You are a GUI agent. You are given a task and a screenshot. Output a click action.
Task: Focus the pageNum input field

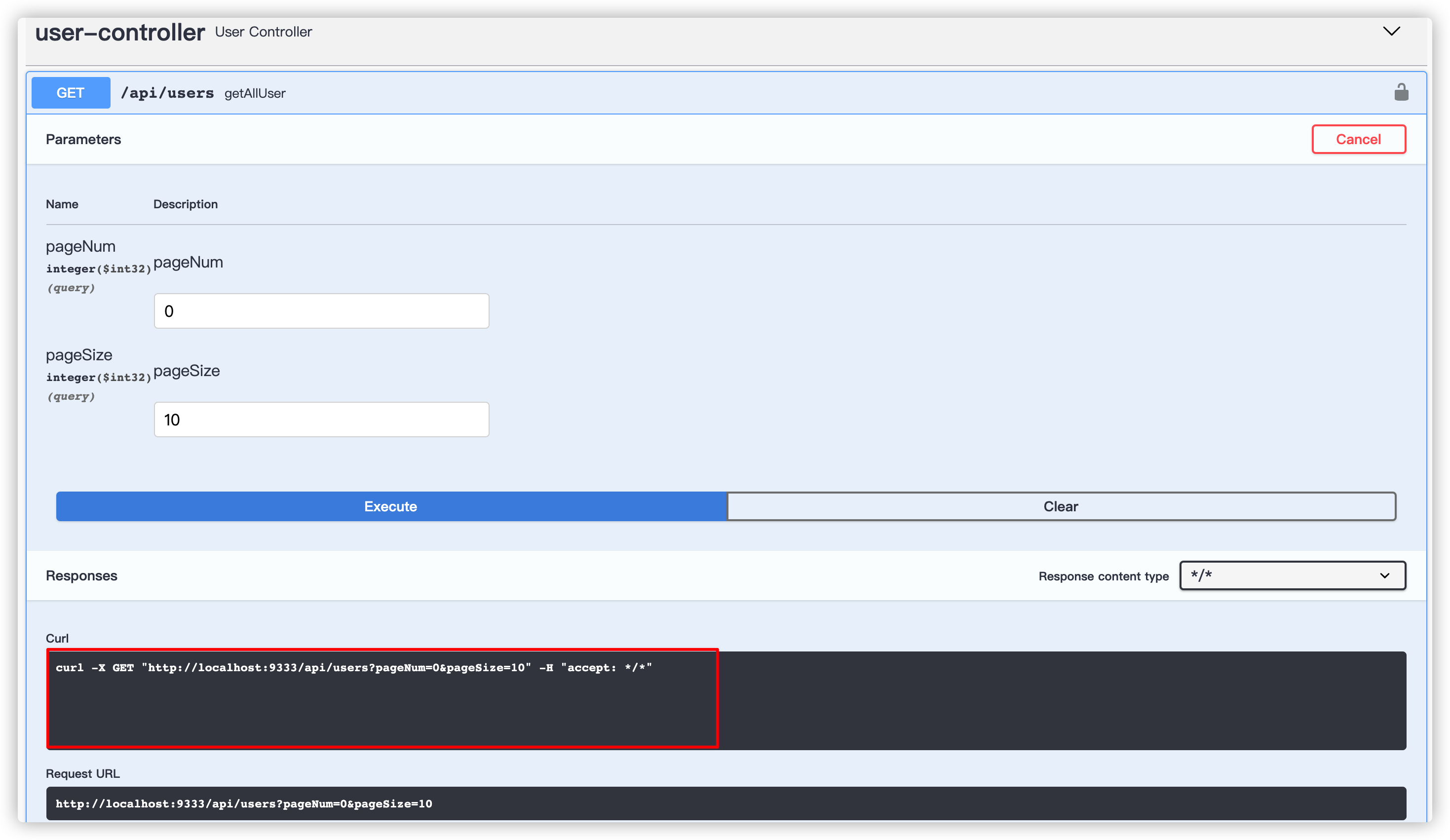[x=321, y=311]
